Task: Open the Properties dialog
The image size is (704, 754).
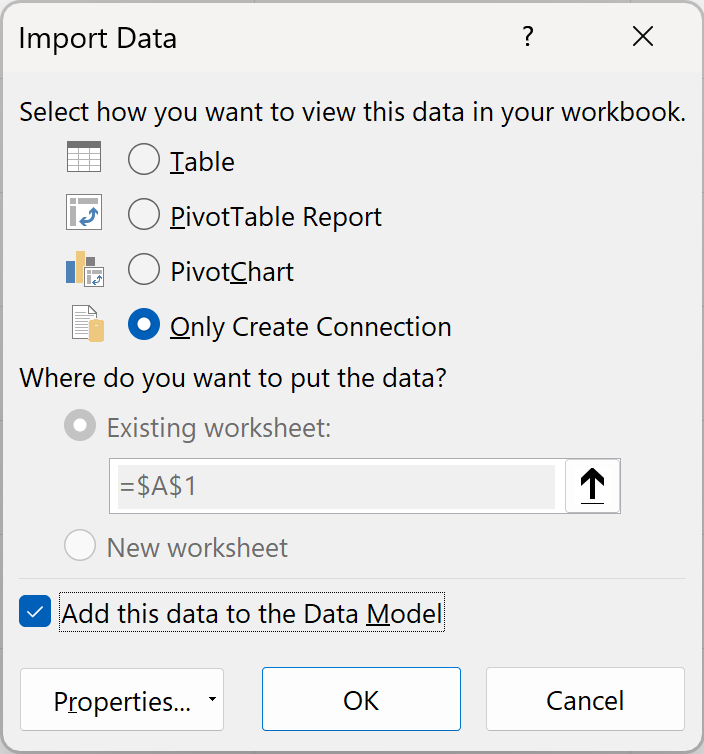Action: coord(120,700)
